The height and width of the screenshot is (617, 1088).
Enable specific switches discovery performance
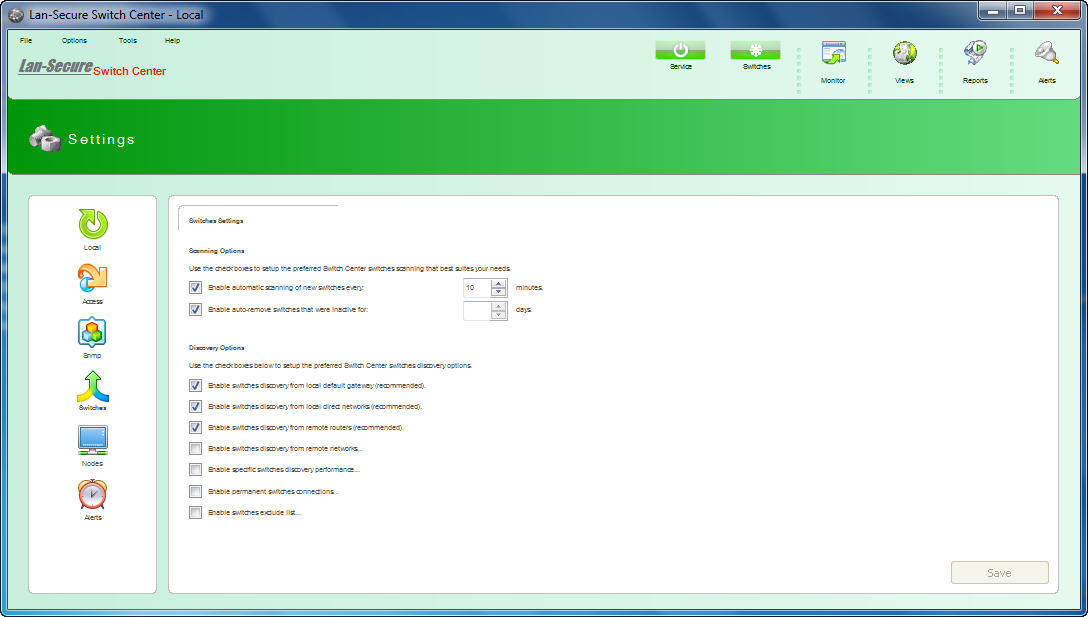click(x=196, y=470)
